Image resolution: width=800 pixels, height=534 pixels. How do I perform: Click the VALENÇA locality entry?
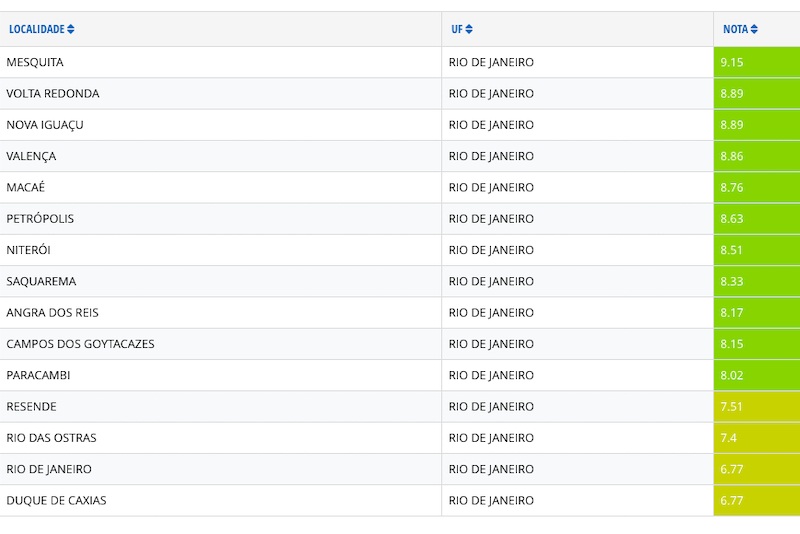click(31, 156)
